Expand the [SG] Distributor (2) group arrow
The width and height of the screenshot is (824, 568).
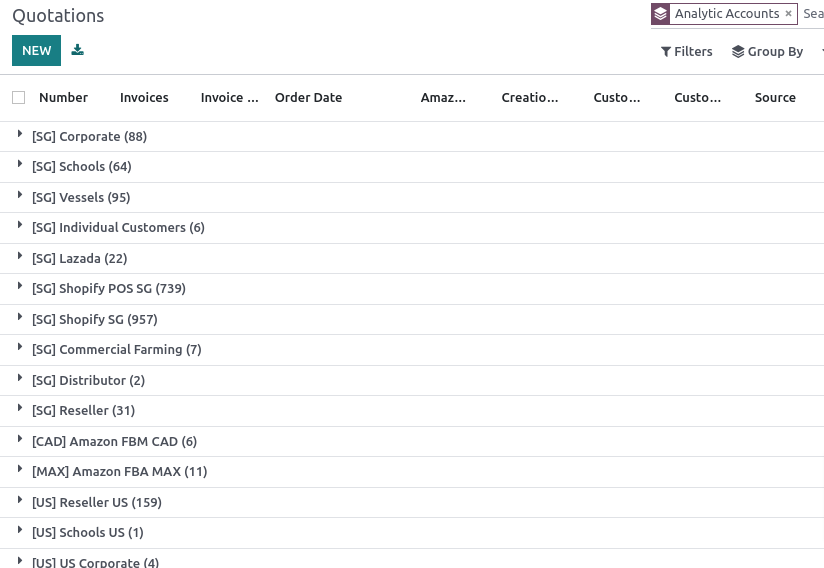coord(19,377)
